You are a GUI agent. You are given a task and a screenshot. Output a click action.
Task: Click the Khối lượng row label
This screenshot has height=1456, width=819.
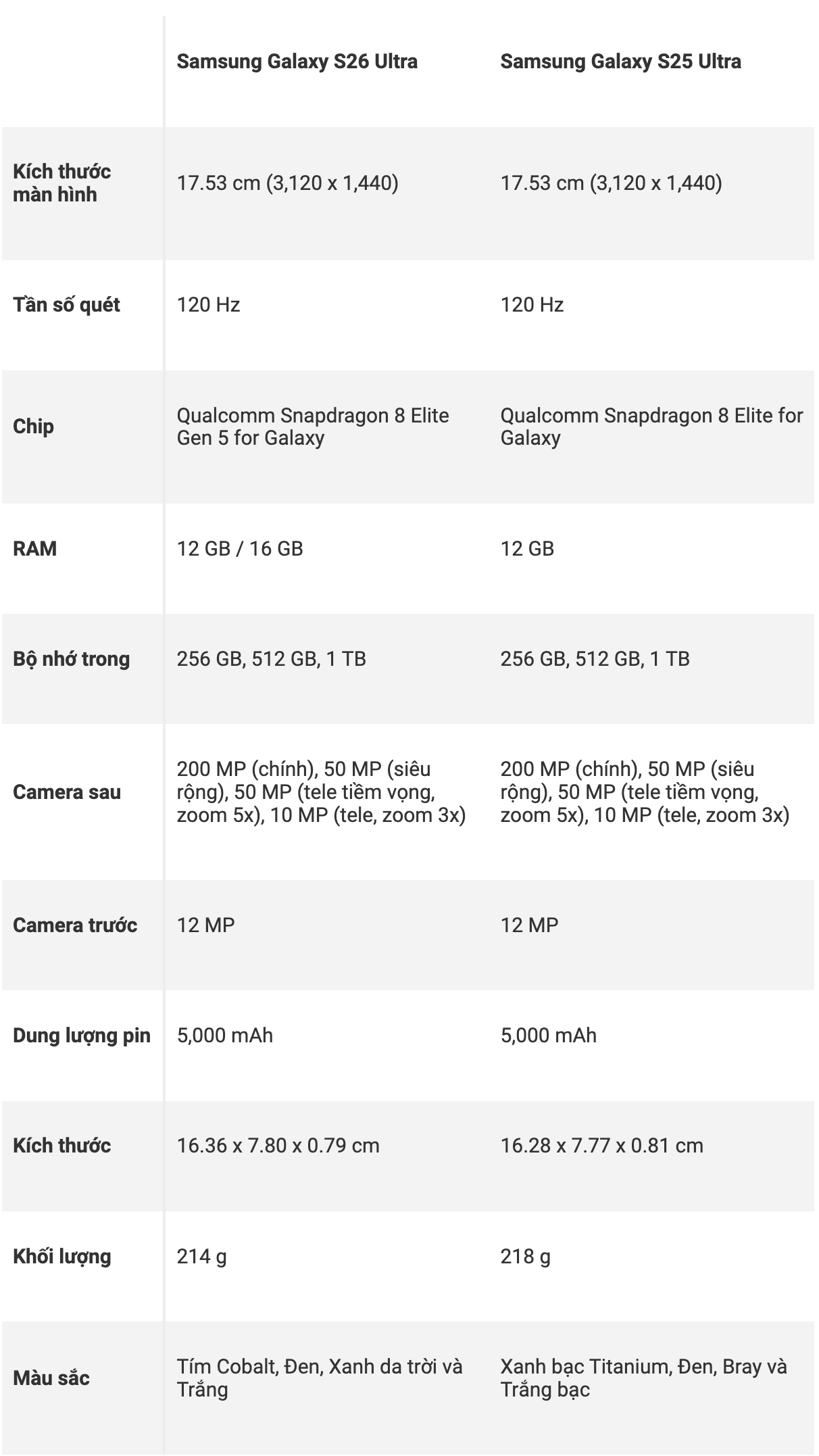[x=61, y=1257]
